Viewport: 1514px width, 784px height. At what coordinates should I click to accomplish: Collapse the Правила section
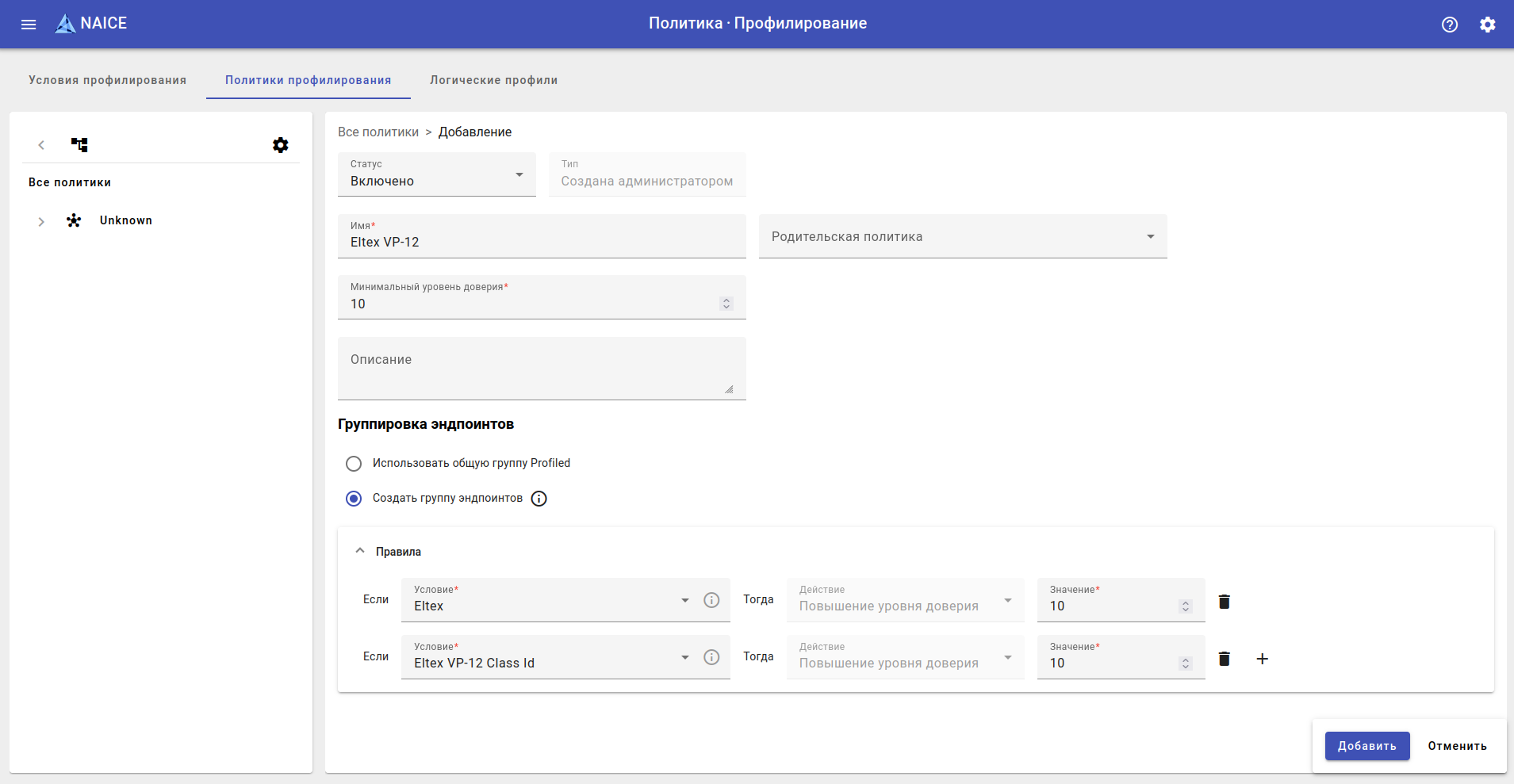360,551
